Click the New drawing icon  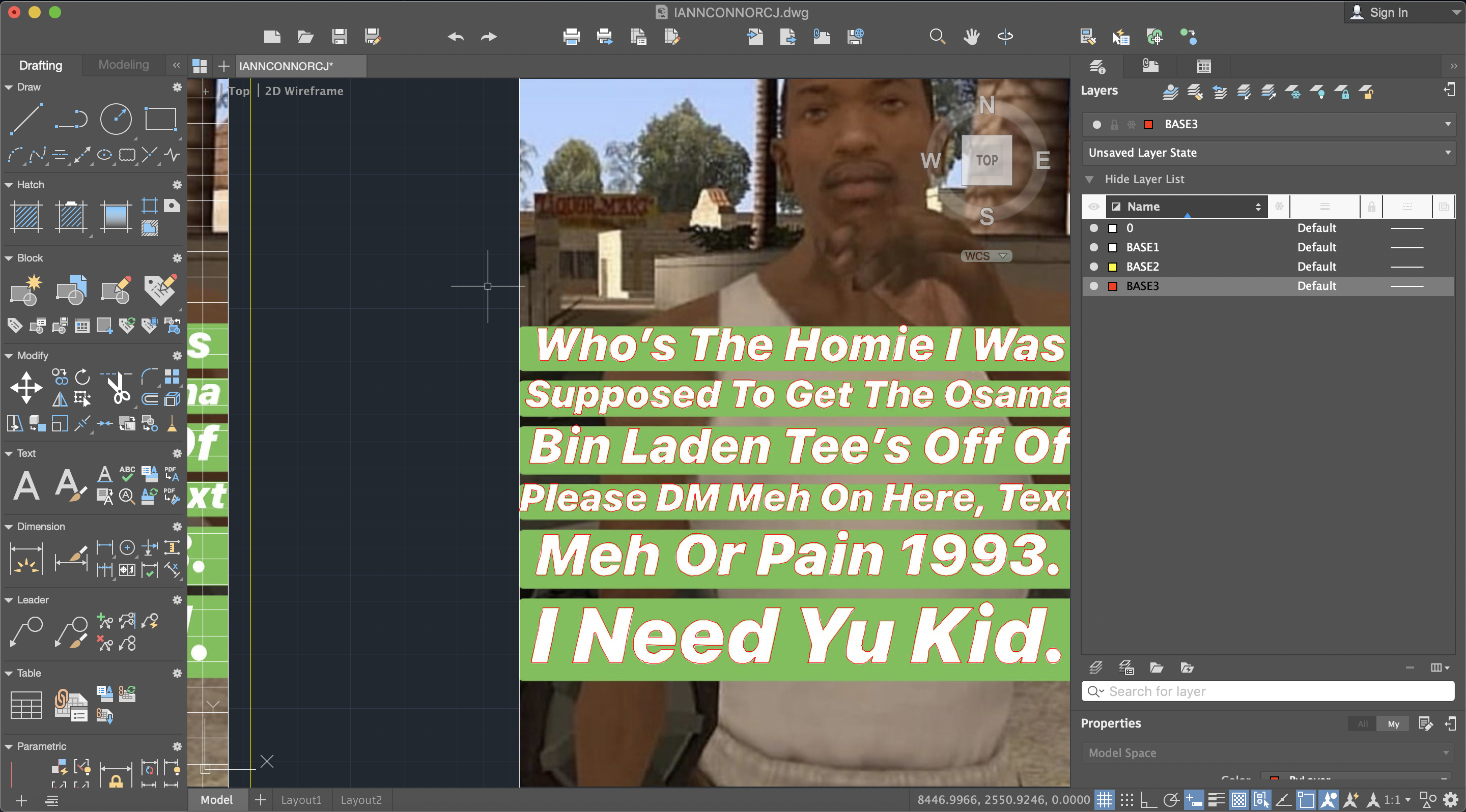point(272,37)
